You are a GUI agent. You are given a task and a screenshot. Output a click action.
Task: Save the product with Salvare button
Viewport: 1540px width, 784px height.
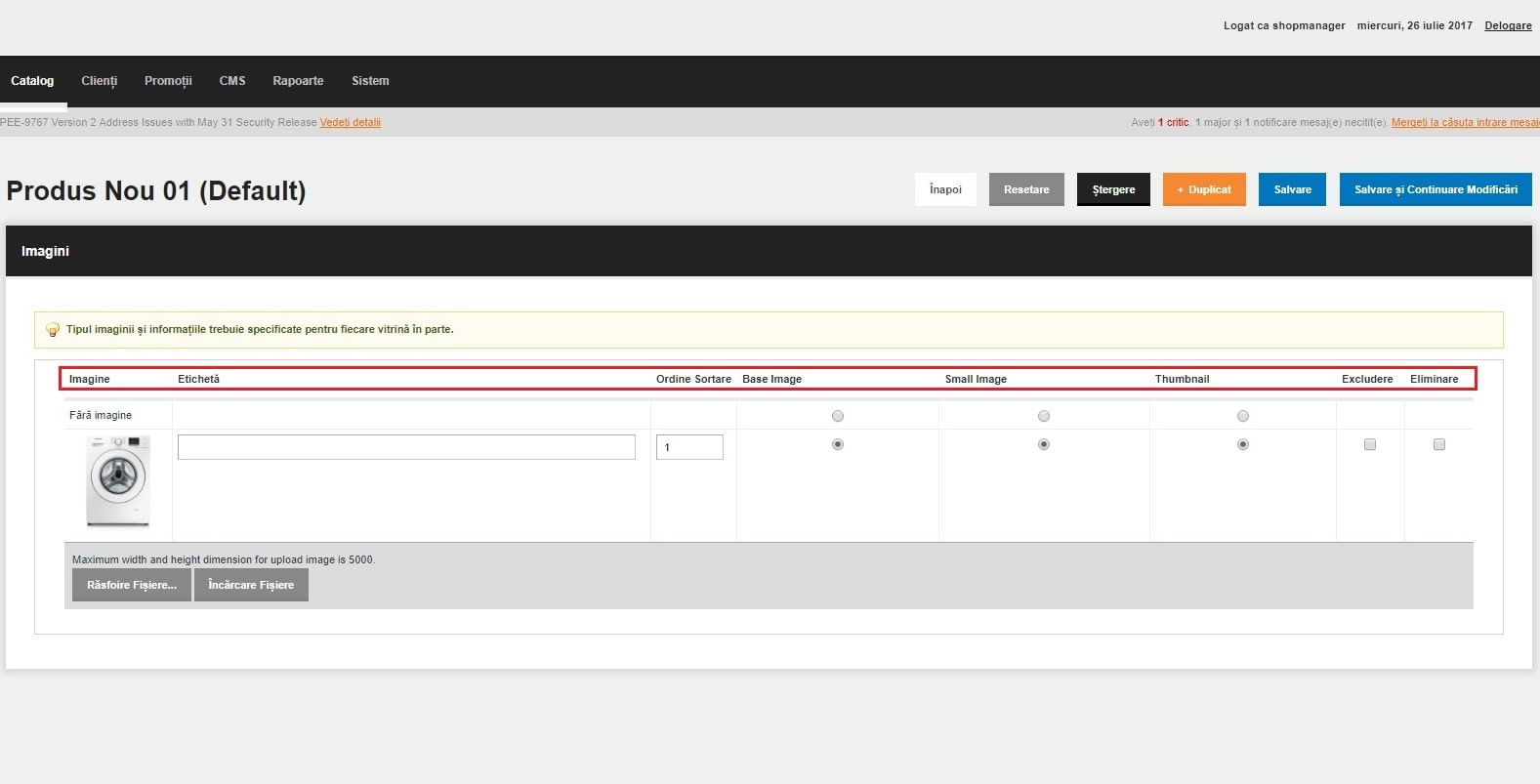(x=1292, y=189)
